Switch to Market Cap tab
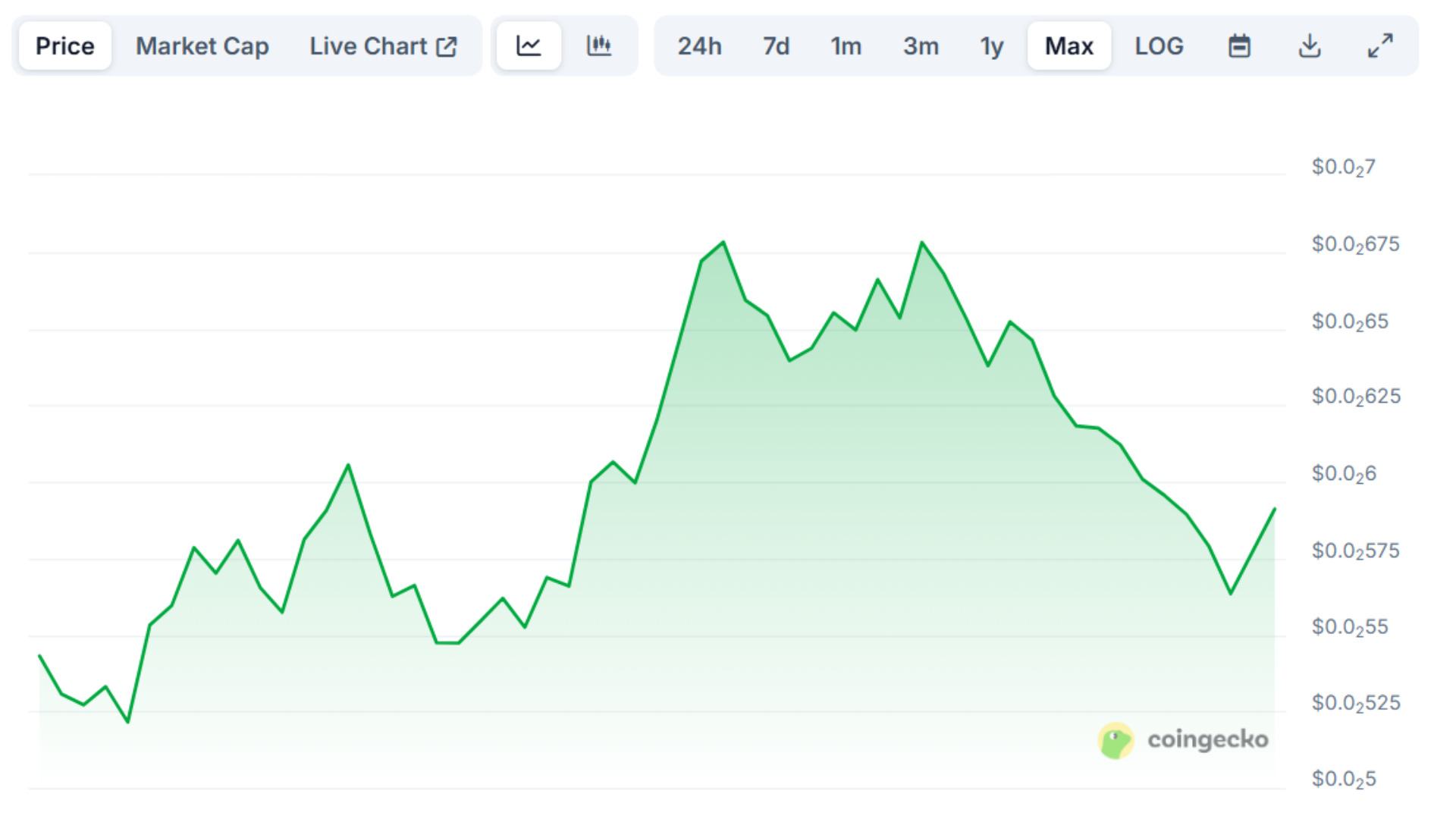The image size is (1456, 819). pyautogui.click(x=202, y=46)
